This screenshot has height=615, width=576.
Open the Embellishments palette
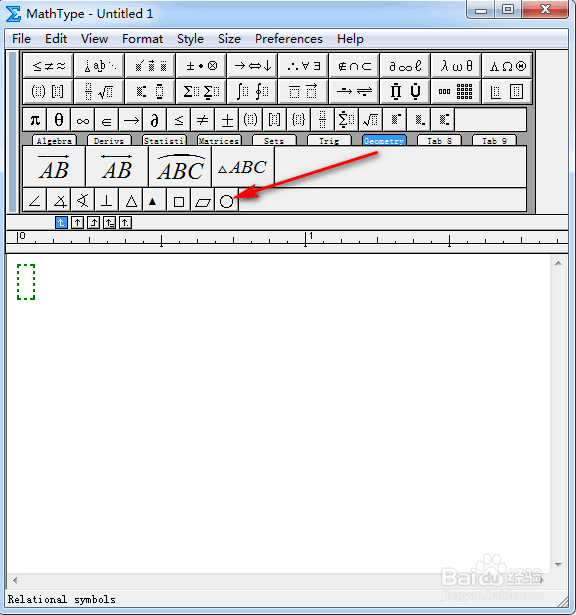(x=150, y=66)
